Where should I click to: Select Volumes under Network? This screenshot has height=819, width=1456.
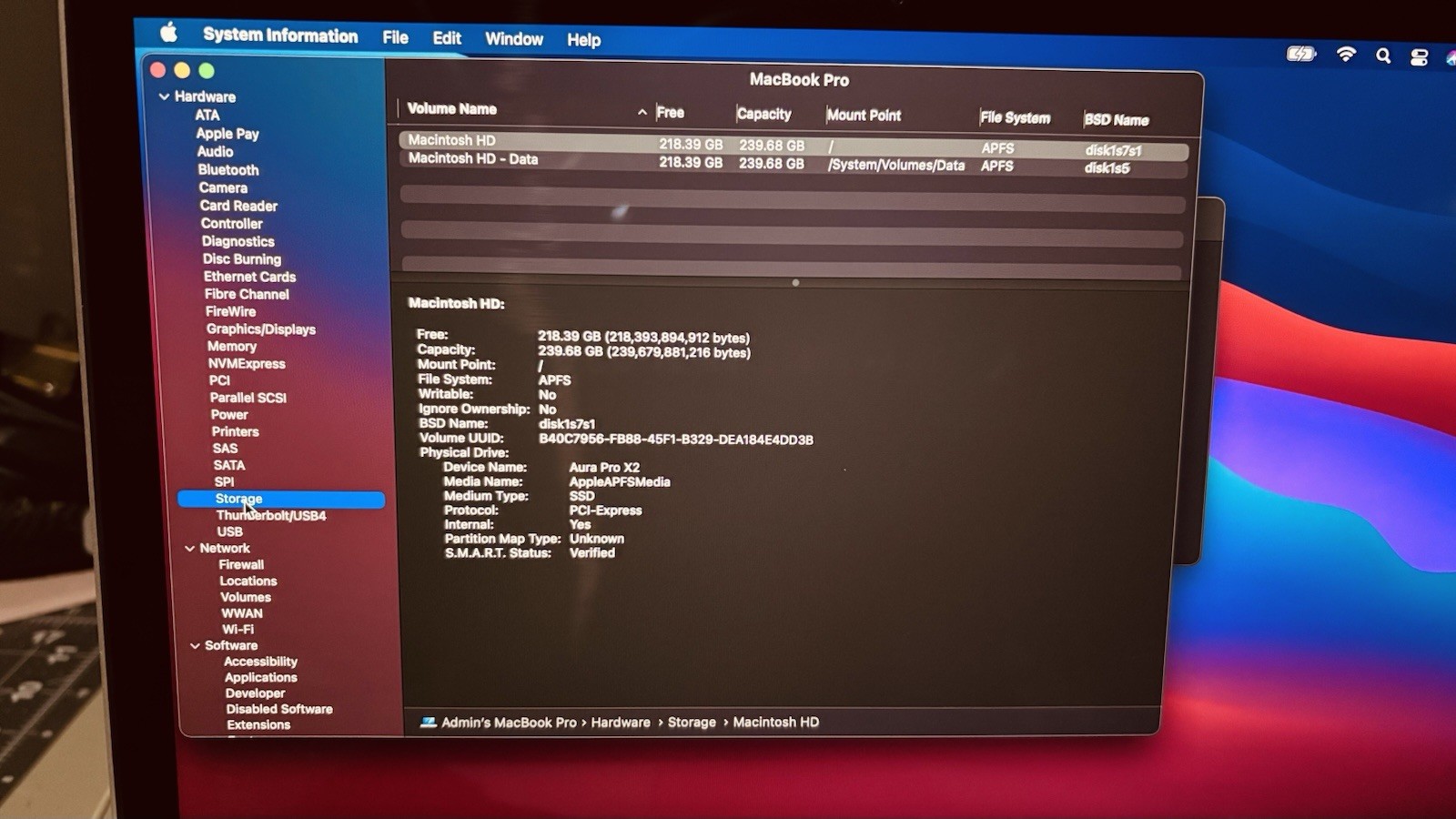click(246, 598)
